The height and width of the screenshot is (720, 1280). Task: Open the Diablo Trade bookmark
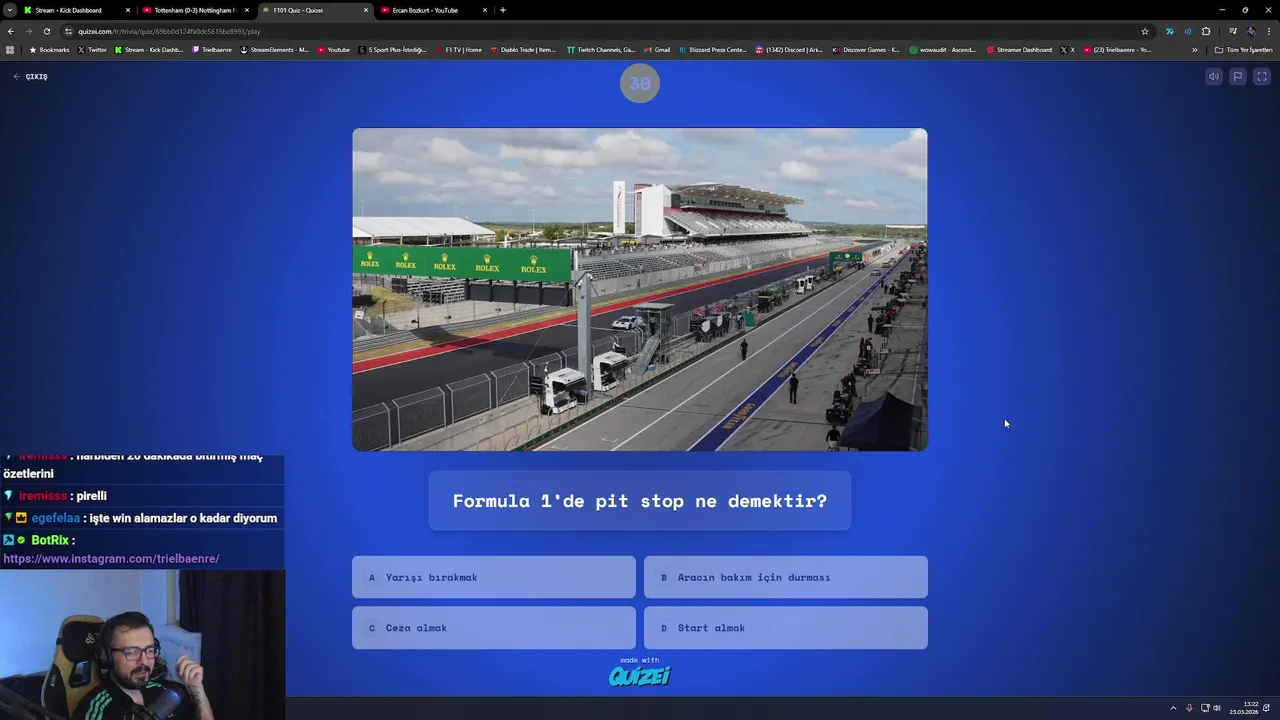coord(523,49)
